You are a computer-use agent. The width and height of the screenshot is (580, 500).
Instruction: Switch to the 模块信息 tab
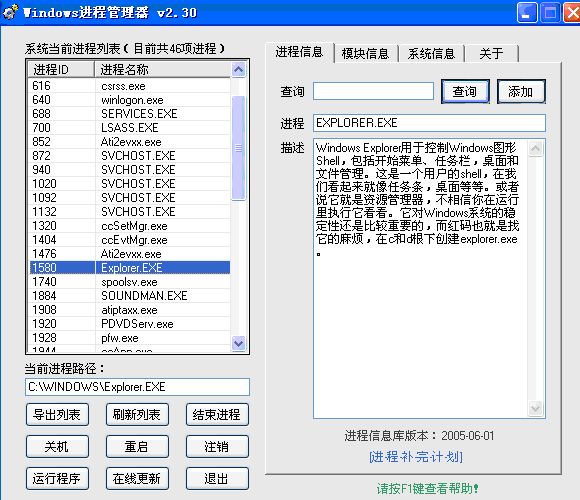click(x=365, y=54)
